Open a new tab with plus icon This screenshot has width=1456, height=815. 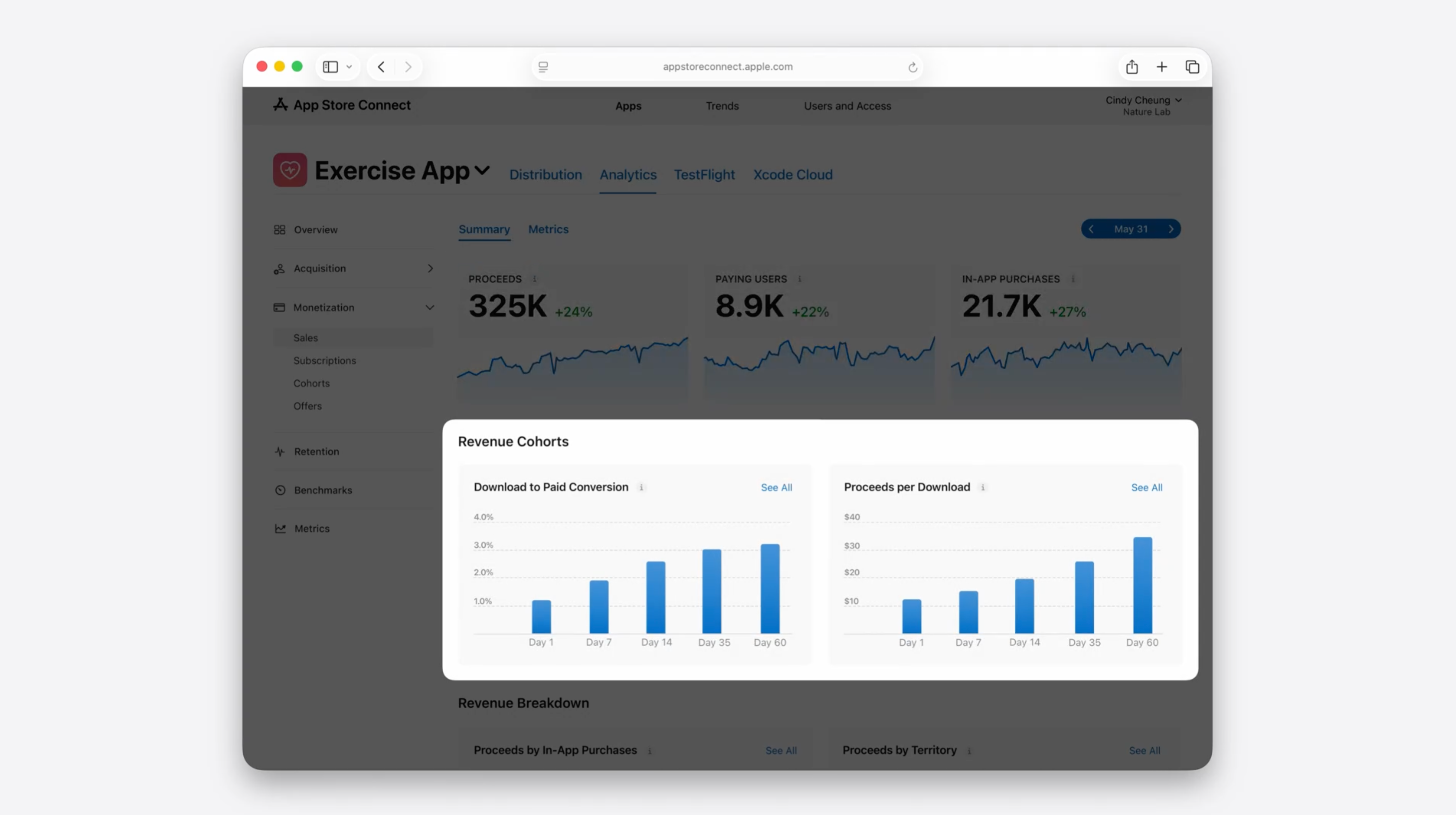pyautogui.click(x=1162, y=66)
